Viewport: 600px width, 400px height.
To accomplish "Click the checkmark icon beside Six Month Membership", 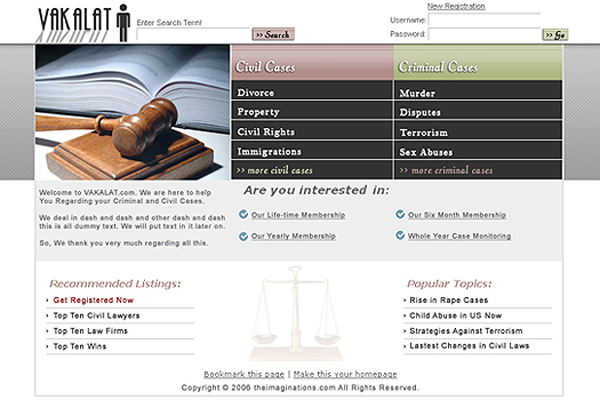I will [400, 214].
